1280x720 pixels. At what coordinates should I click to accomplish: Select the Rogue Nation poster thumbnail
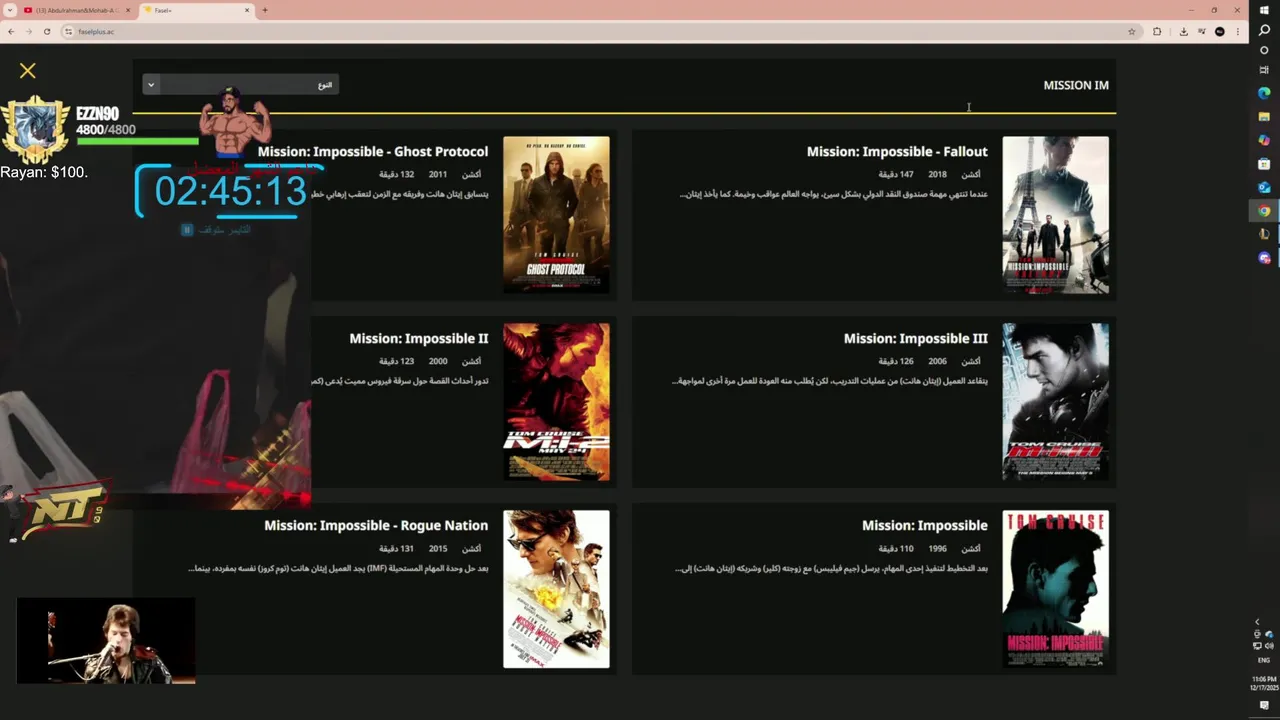[x=556, y=589]
